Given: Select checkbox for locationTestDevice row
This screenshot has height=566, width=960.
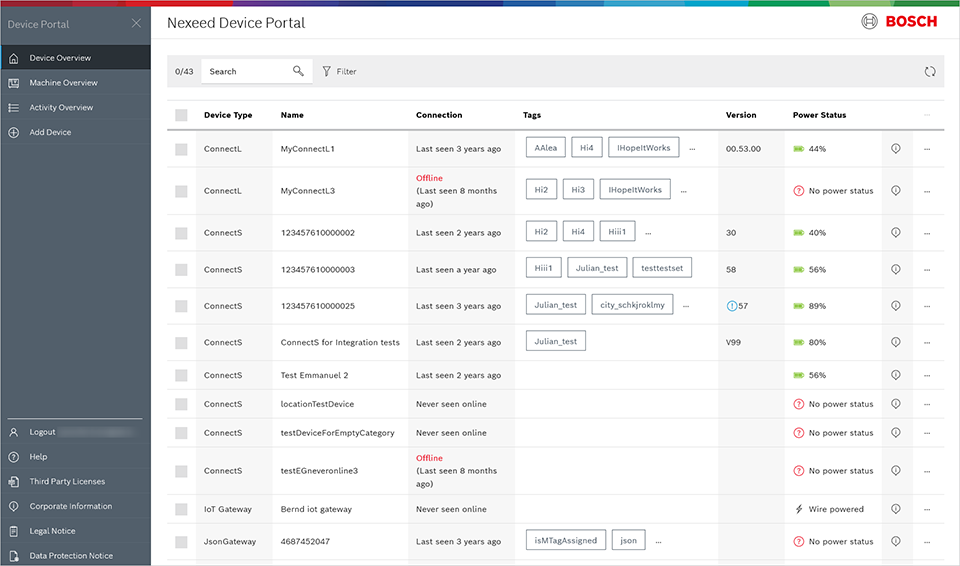Looking at the screenshot, I should [181, 404].
